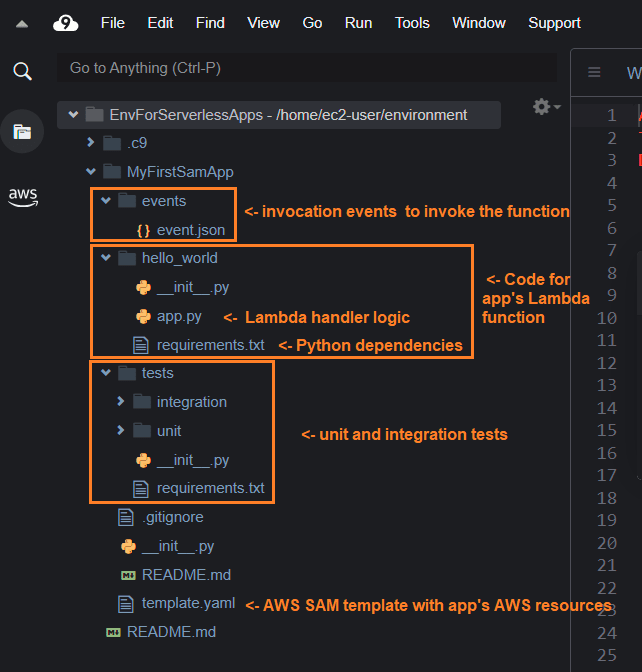
Task: Focus the Go to Anything search field
Action: coord(307,68)
